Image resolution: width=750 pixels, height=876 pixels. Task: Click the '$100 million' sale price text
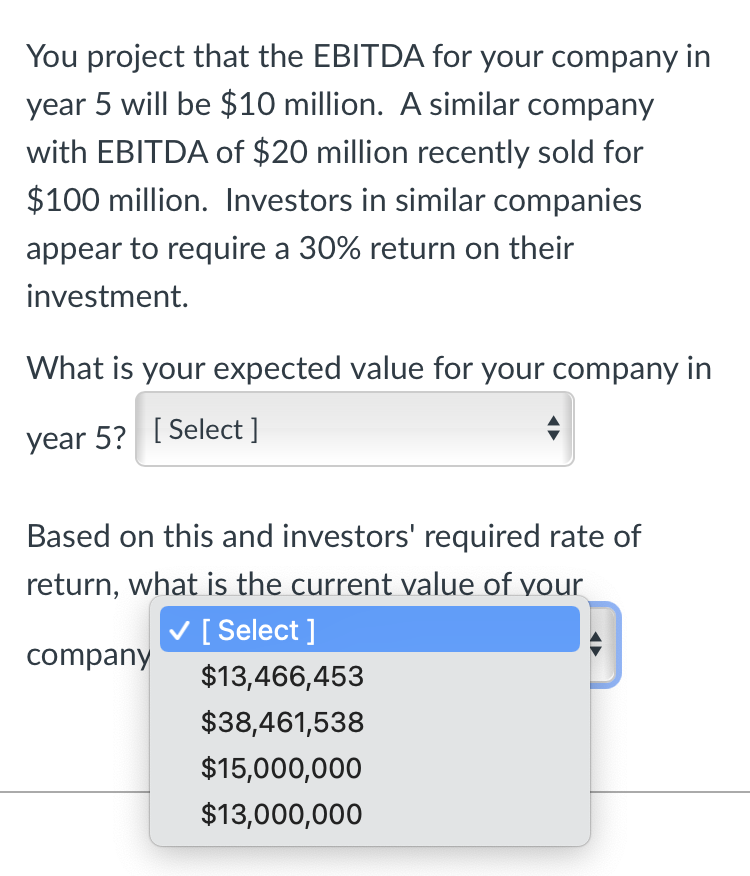pos(115,201)
